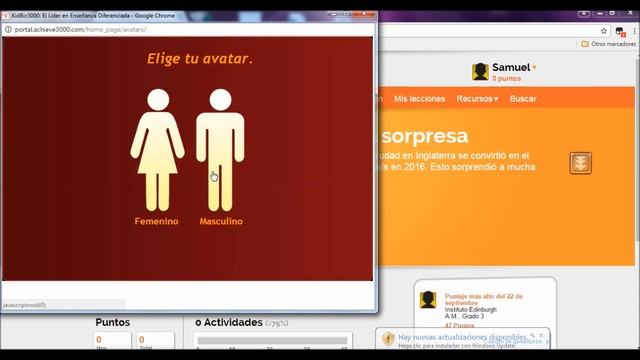Image resolution: width=640 pixels, height=360 pixels.
Task: Click the warning shield icon in update balloon
Action: 388,338
